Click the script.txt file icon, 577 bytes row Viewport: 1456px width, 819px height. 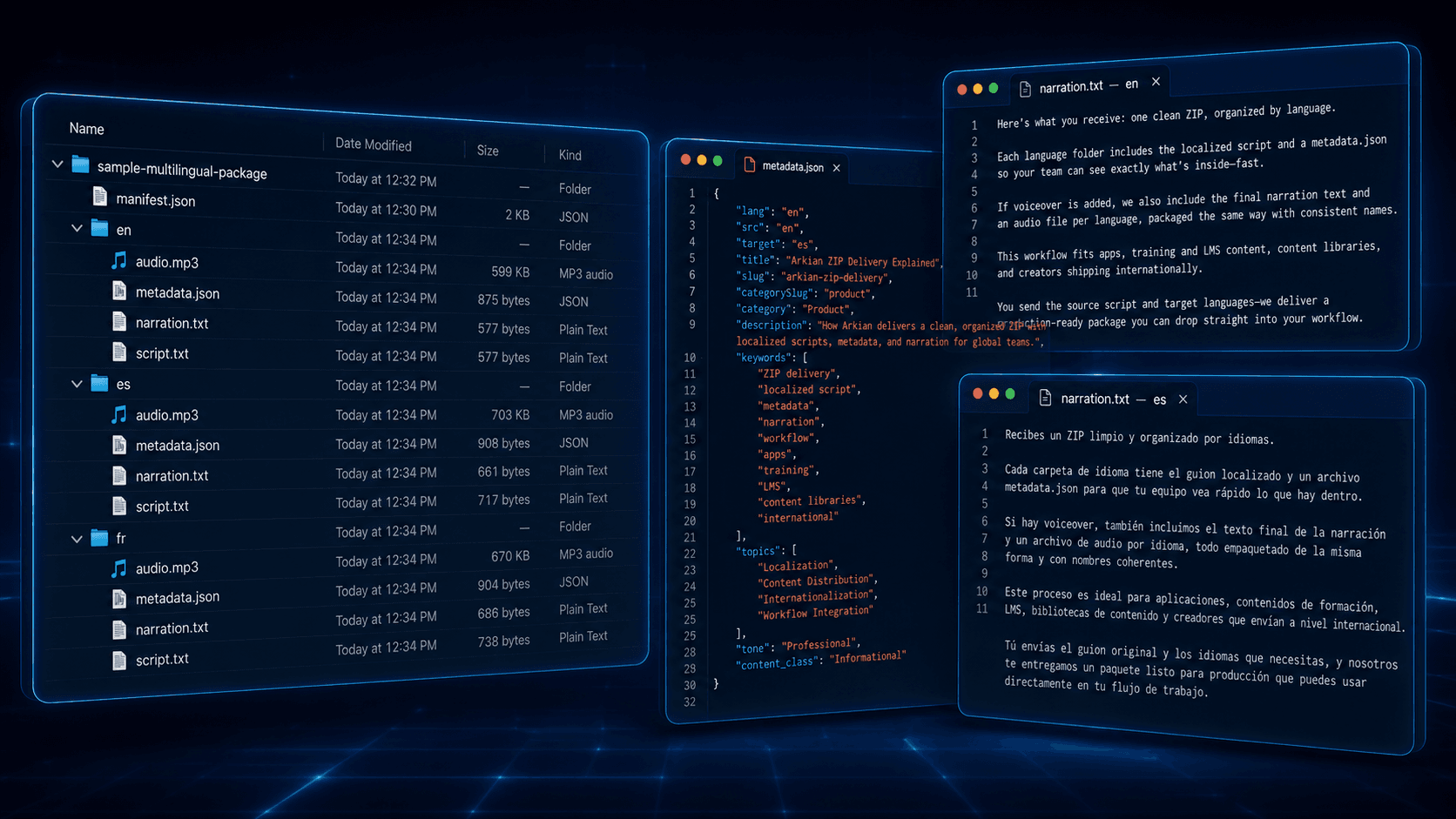[x=119, y=352]
